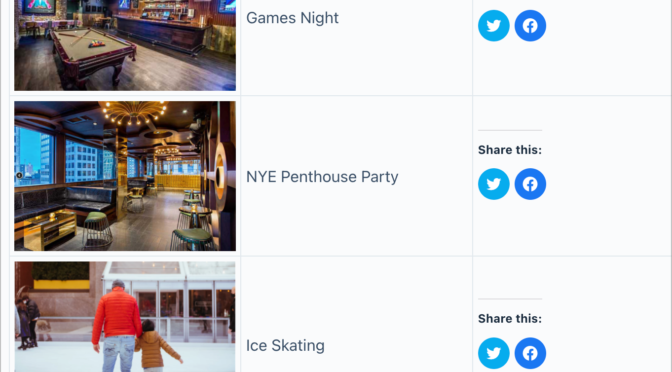Image resolution: width=672 pixels, height=372 pixels.
Task: Click the gold chandelier in penthouse photo
Action: pyautogui.click(x=135, y=113)
